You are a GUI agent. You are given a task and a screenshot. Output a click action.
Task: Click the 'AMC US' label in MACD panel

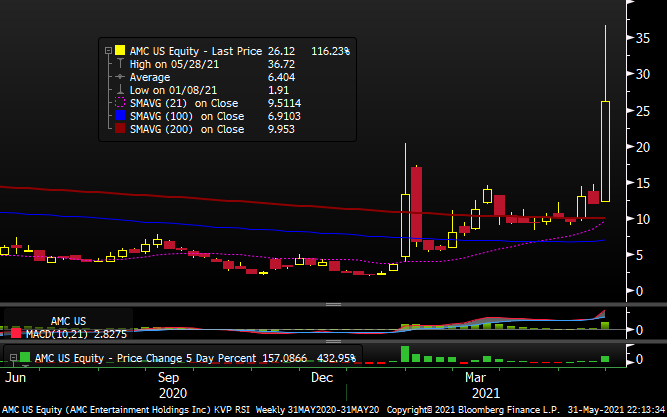tap(68, 321)
